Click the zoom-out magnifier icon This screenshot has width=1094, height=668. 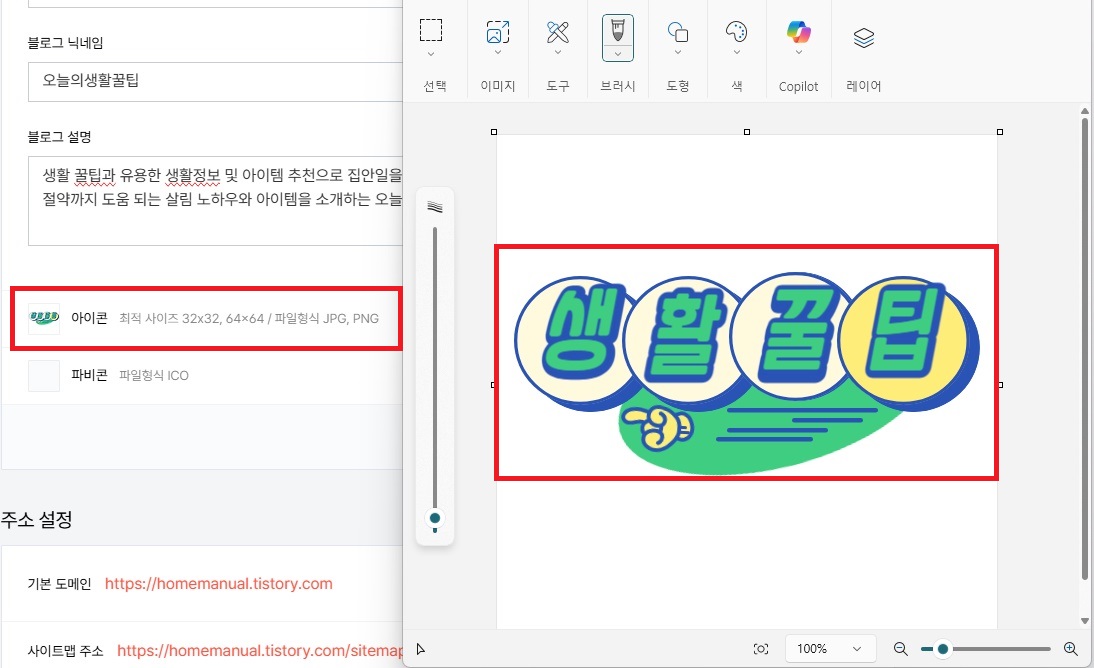[x=901, y=648]
